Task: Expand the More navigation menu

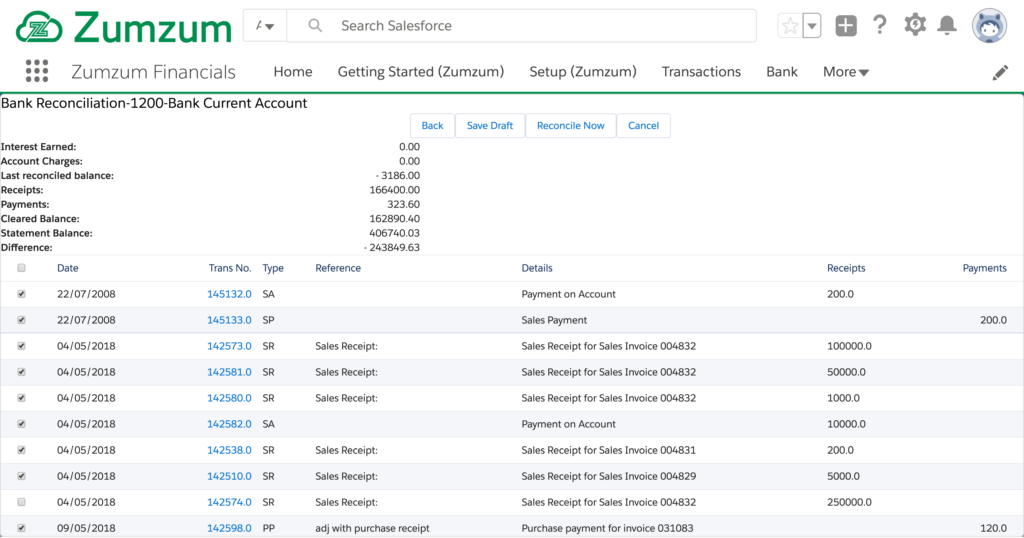Action: point(846,72)
